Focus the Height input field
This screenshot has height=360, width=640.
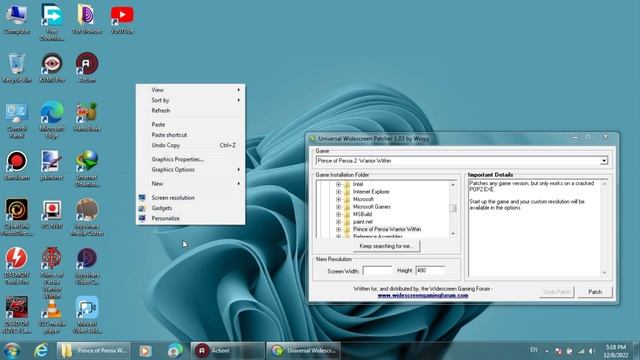(x=430, y=271)
